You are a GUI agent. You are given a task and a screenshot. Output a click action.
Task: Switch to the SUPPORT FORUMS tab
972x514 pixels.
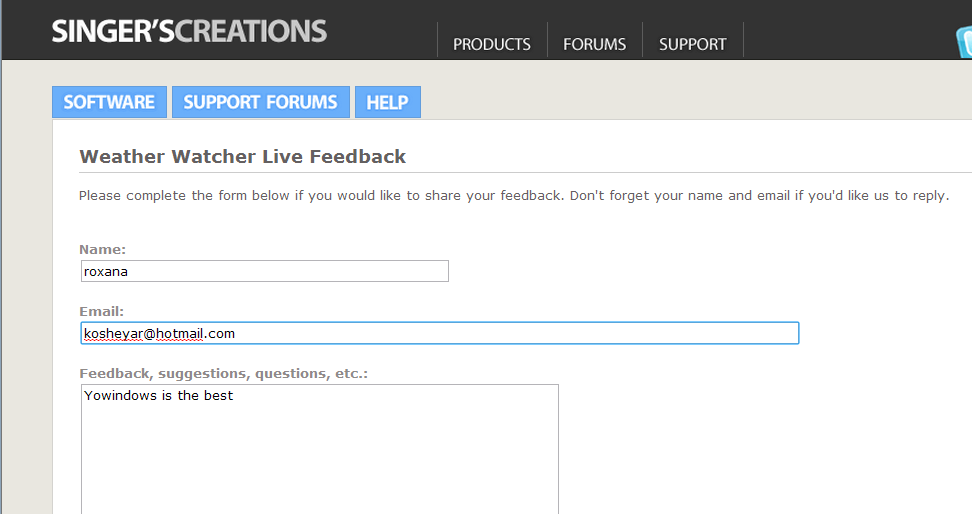pyautogui.click(x=260, y=102)
